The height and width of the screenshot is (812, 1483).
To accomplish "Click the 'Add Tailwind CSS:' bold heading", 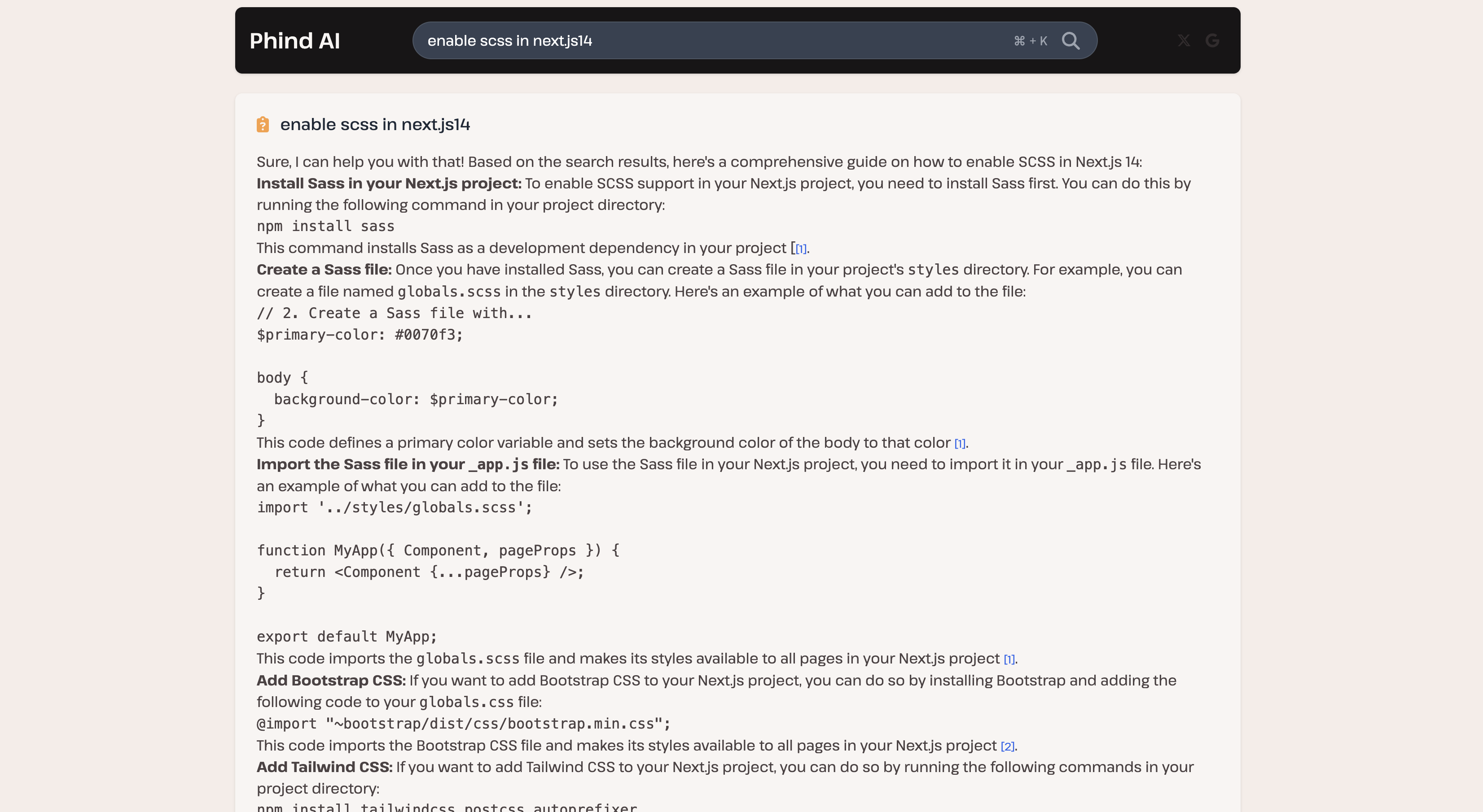I will [324, 767].
